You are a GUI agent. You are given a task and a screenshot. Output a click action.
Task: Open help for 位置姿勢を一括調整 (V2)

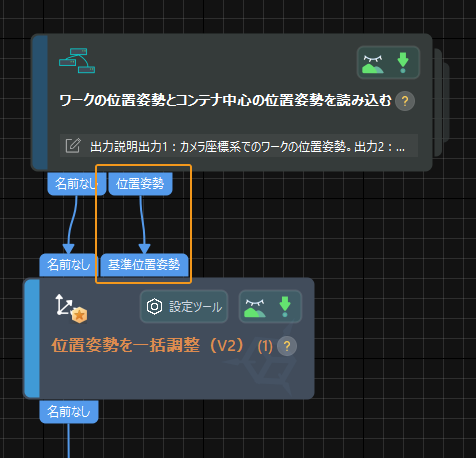tap(287, 346)
